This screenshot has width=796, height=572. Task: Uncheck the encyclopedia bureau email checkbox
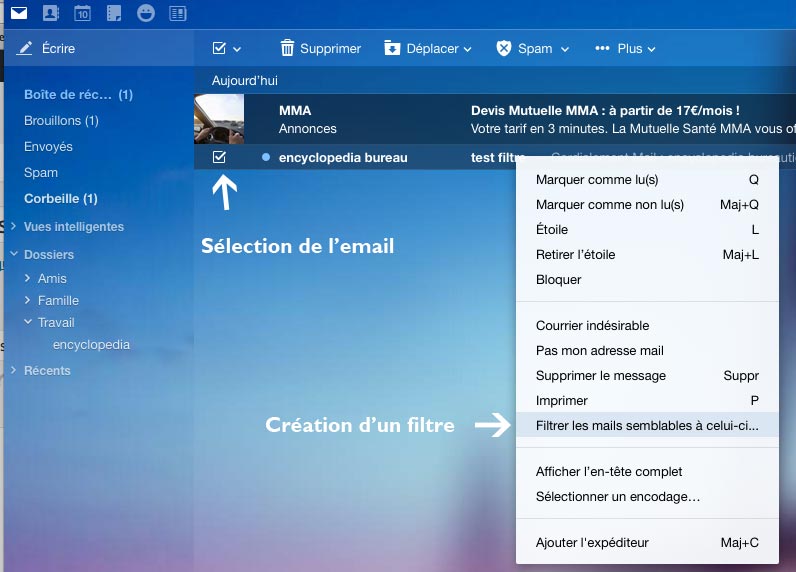coord(220,157)
